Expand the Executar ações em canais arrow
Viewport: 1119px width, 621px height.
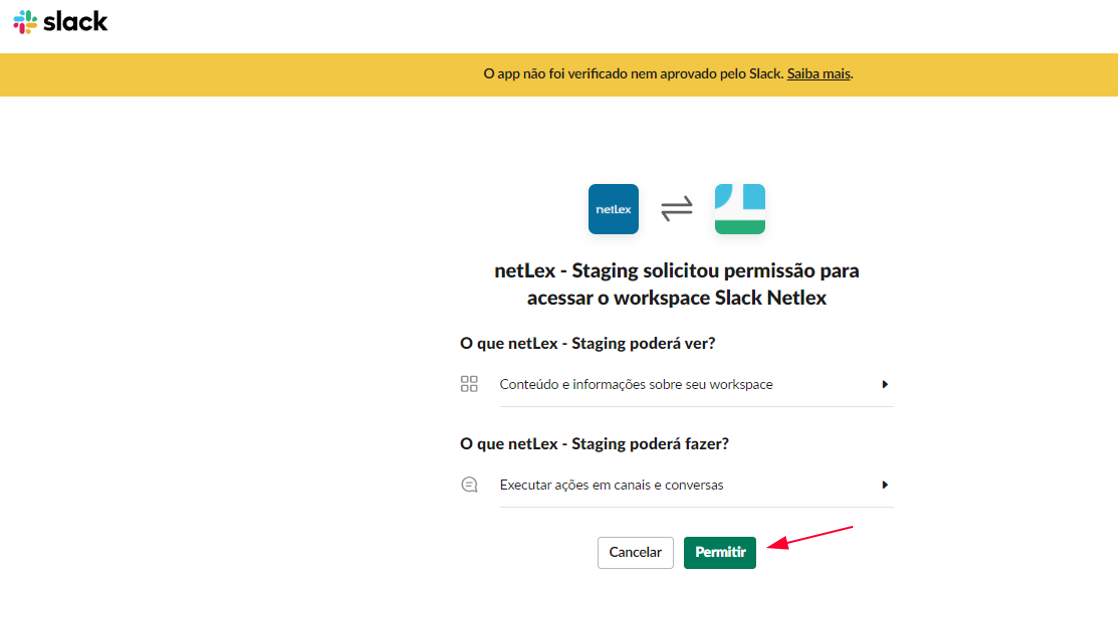point(884,485)
